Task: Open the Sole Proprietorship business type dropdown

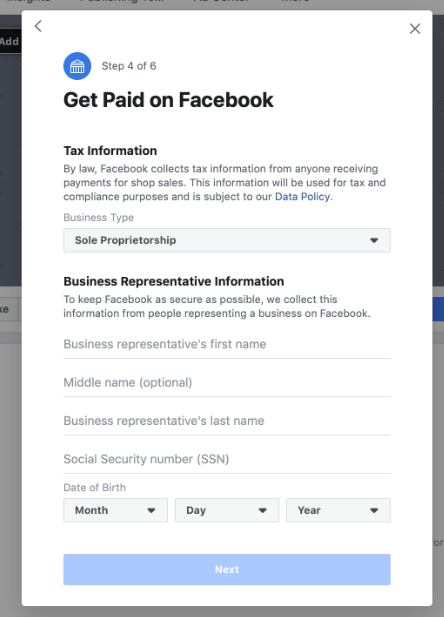Action: coord(227,240)
